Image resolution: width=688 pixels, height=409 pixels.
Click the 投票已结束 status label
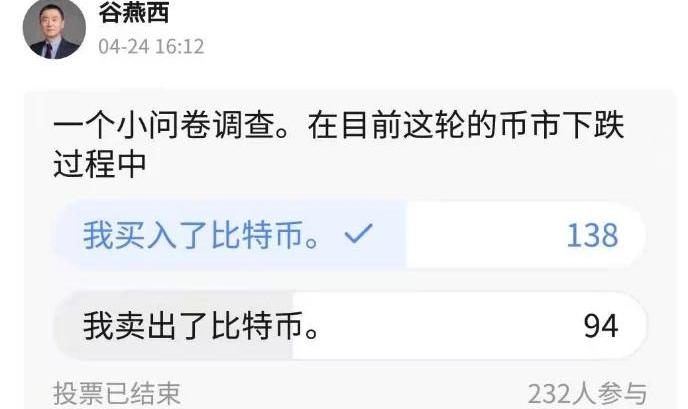click(117, 393)
